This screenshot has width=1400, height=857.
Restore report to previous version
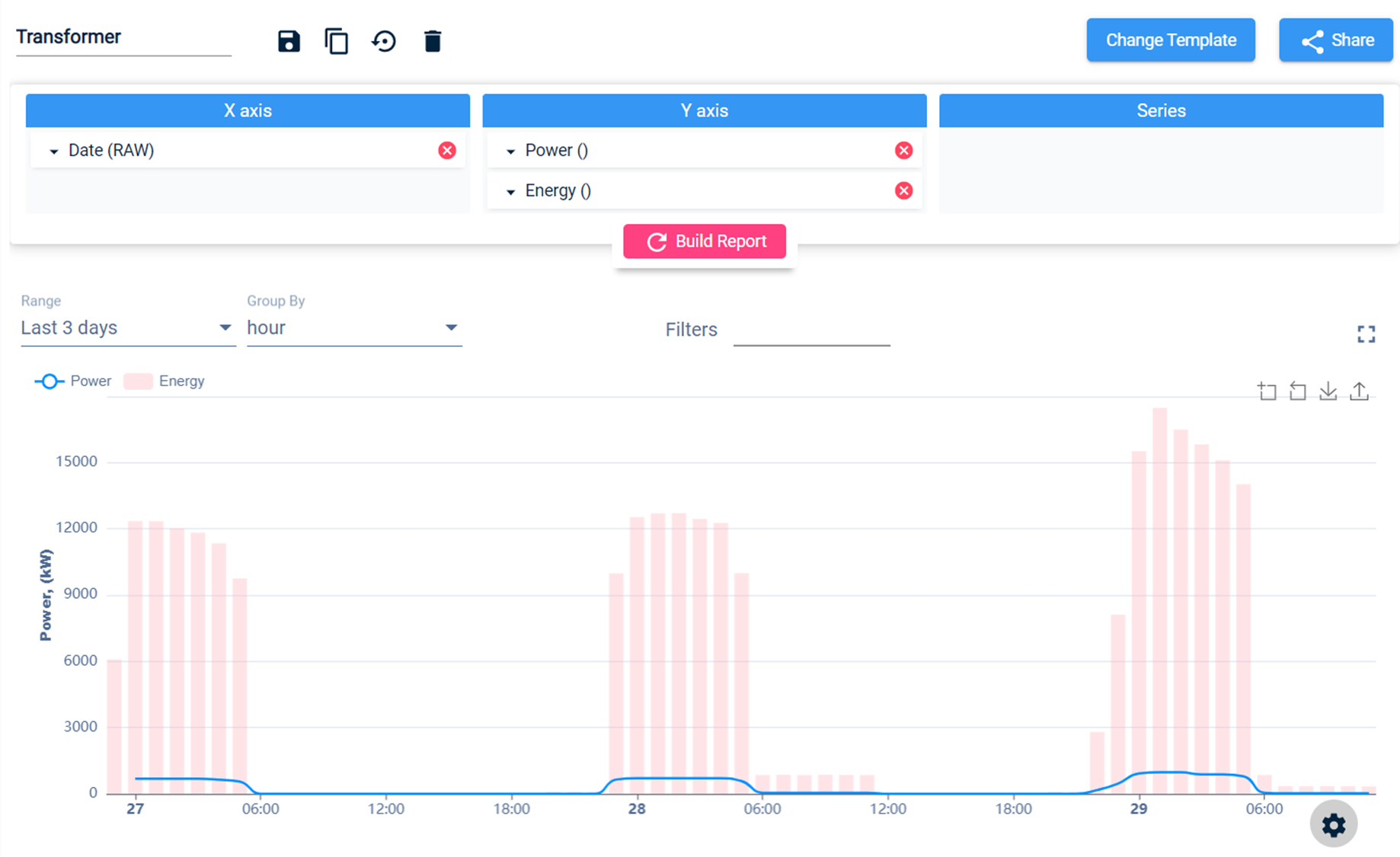(384, 41)
